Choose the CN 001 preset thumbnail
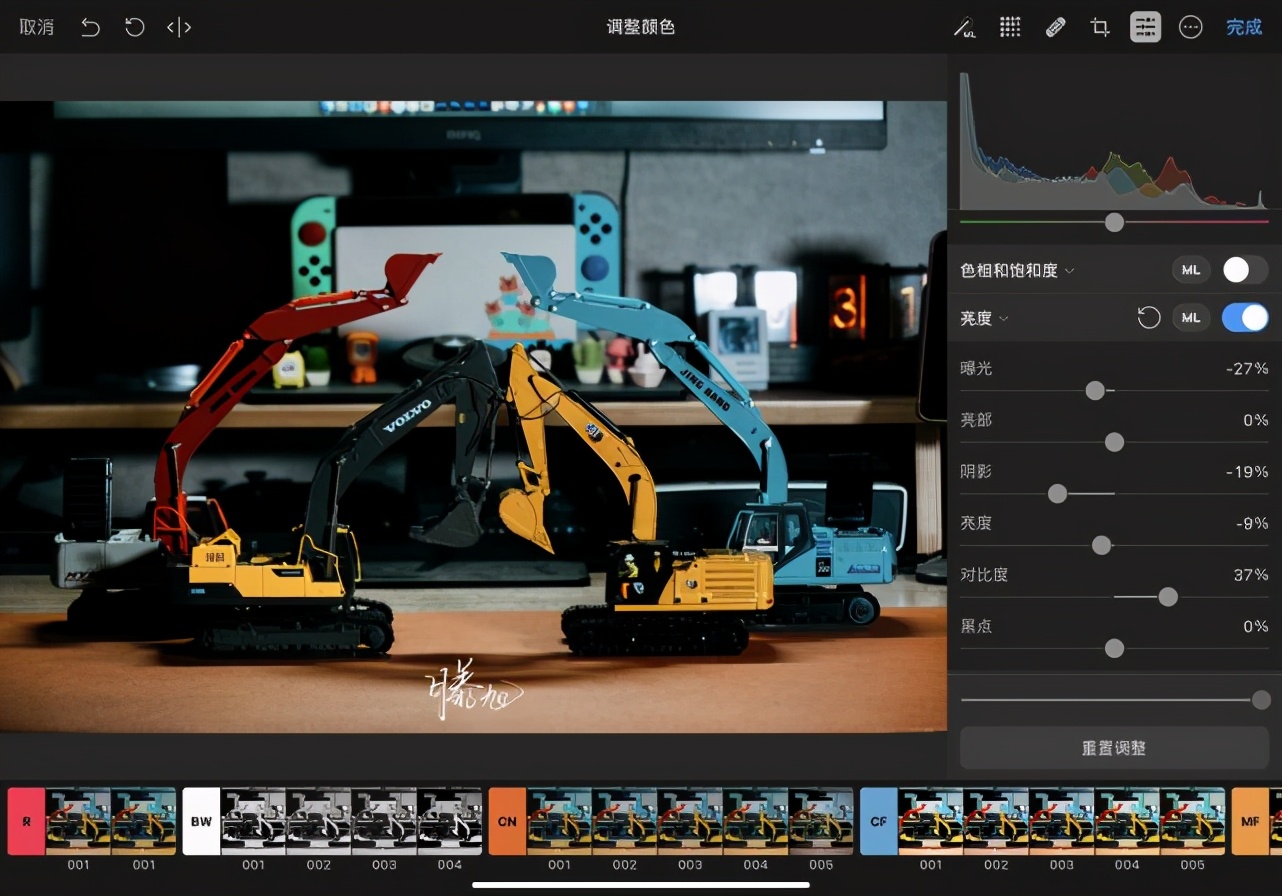 tap(559, 821)
